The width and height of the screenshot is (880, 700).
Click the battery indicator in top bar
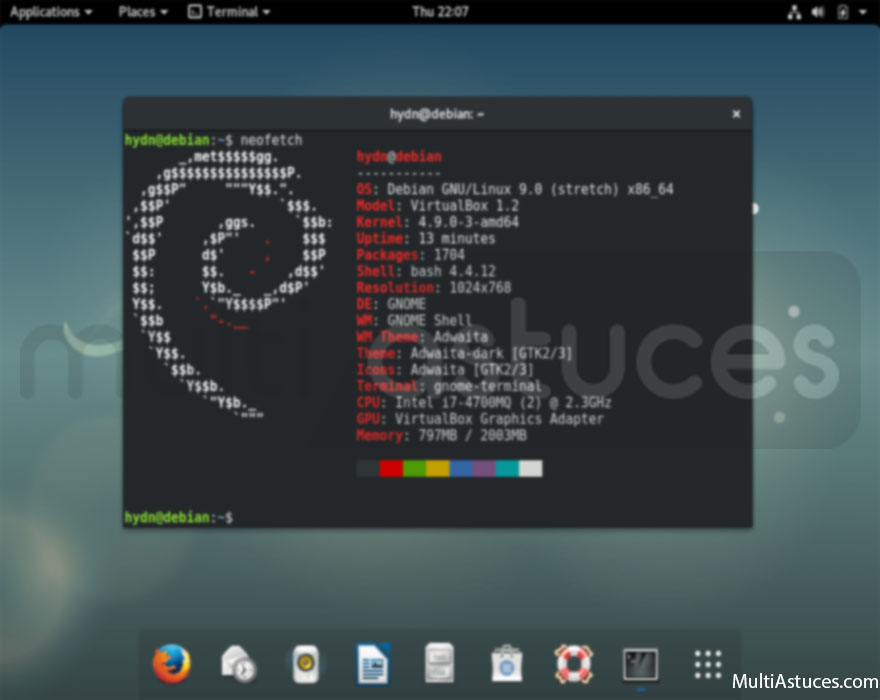(842, 12)
